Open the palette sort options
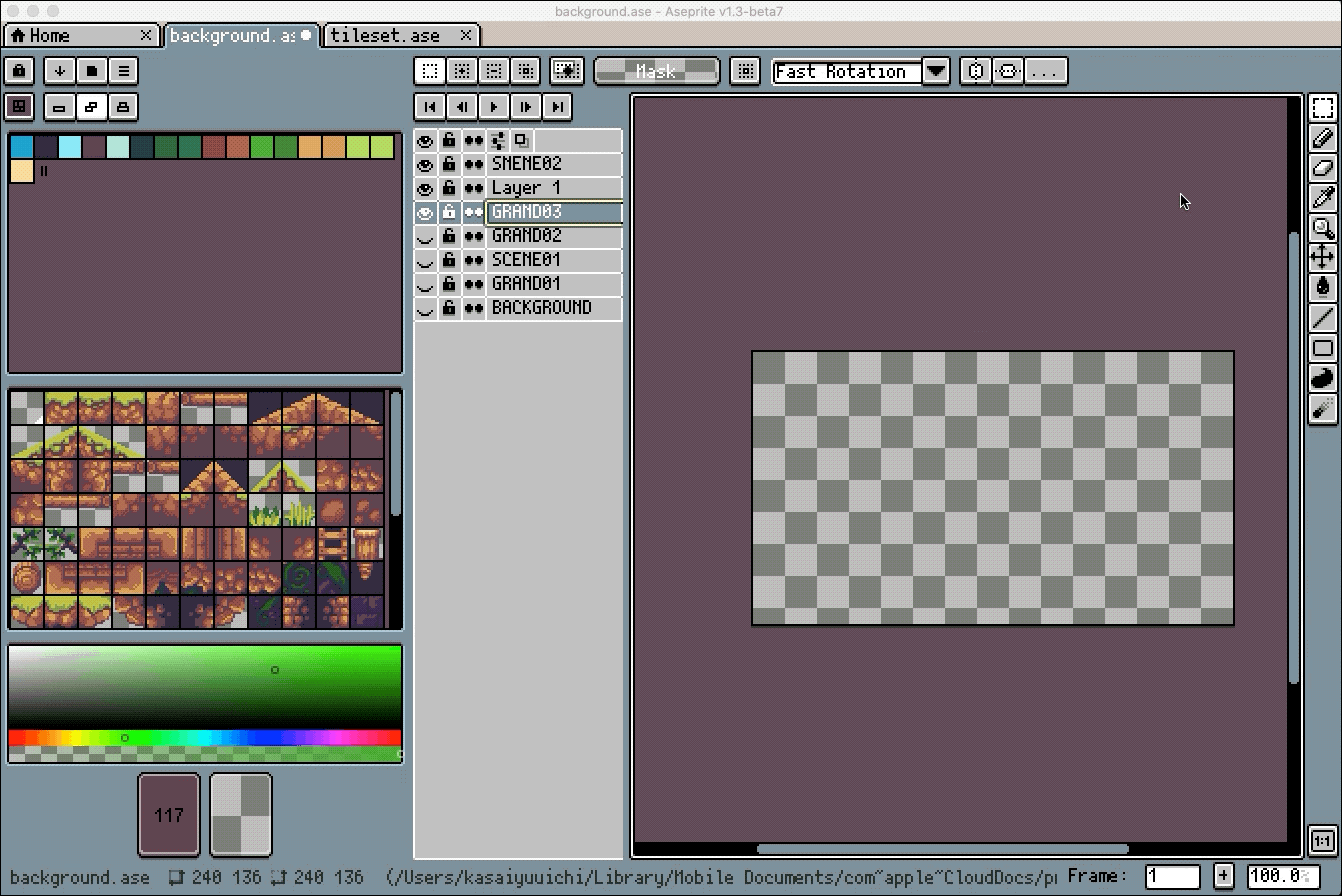This screenshot has width=1342, height=896. pyautogui.click(x=60, y=71)
